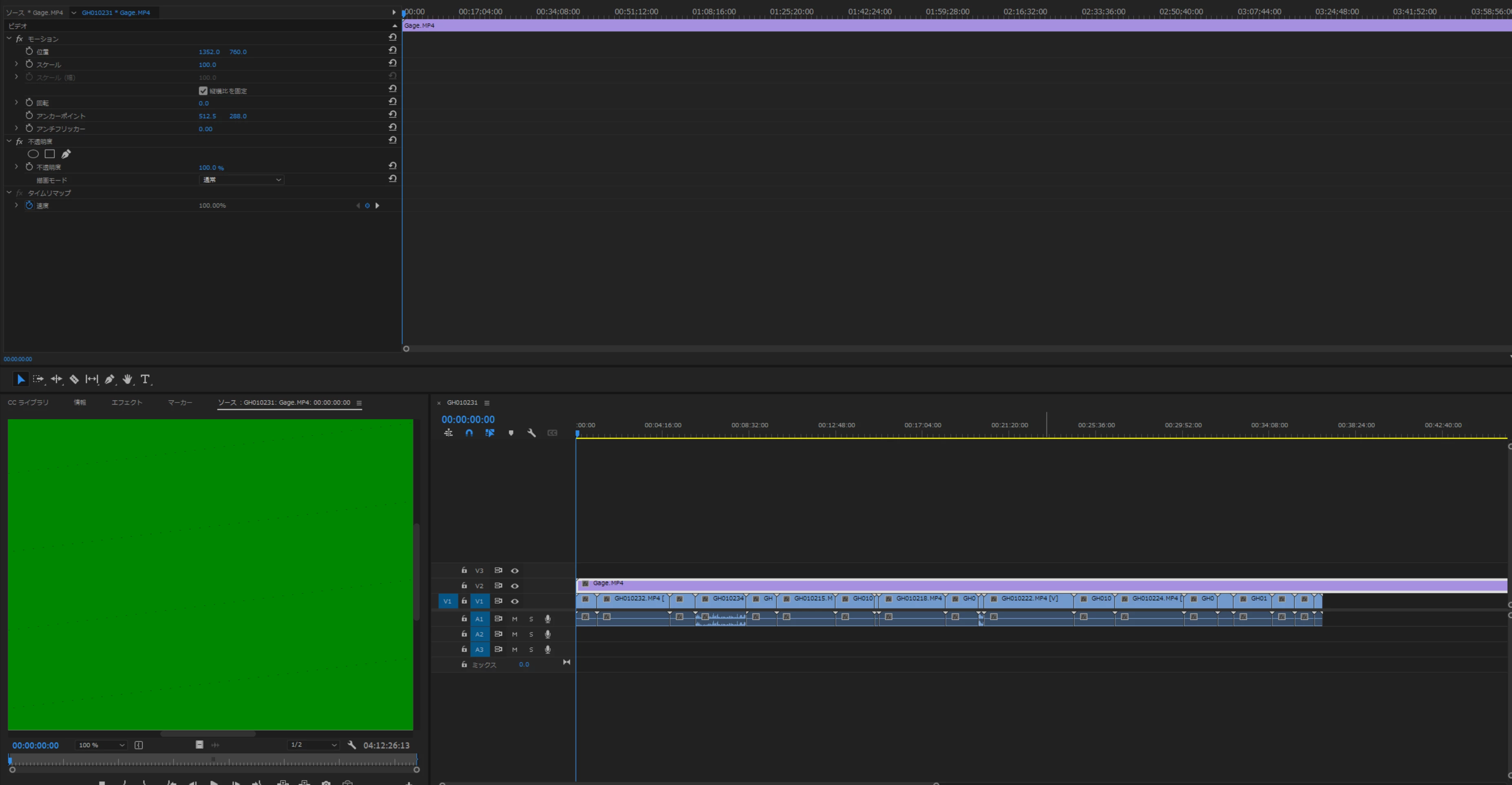
Task: Select the Ripple Edit tool
Action: coord(56,379)
